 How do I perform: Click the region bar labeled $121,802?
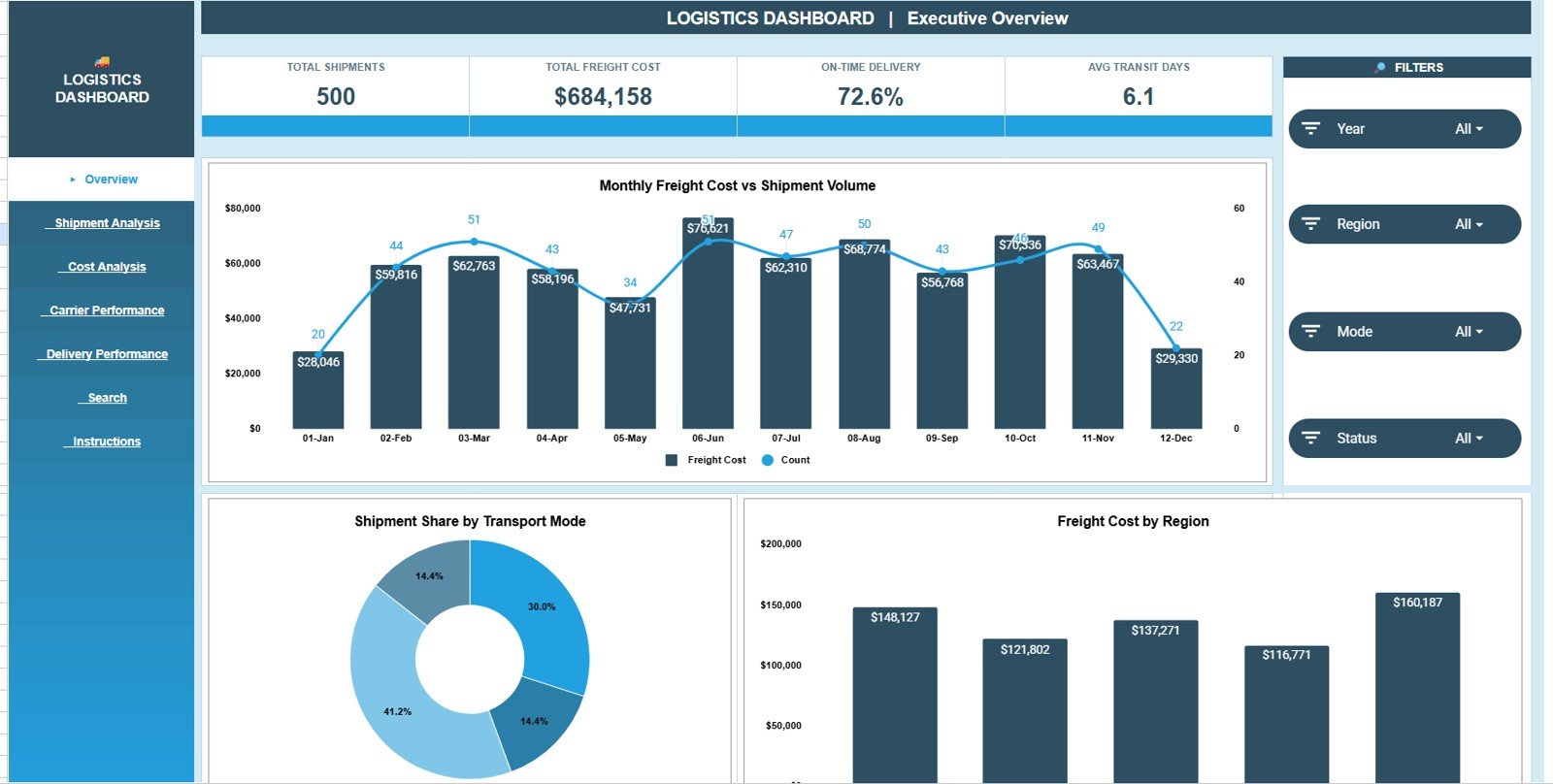pyautogui.click(x=1025, y=710)
